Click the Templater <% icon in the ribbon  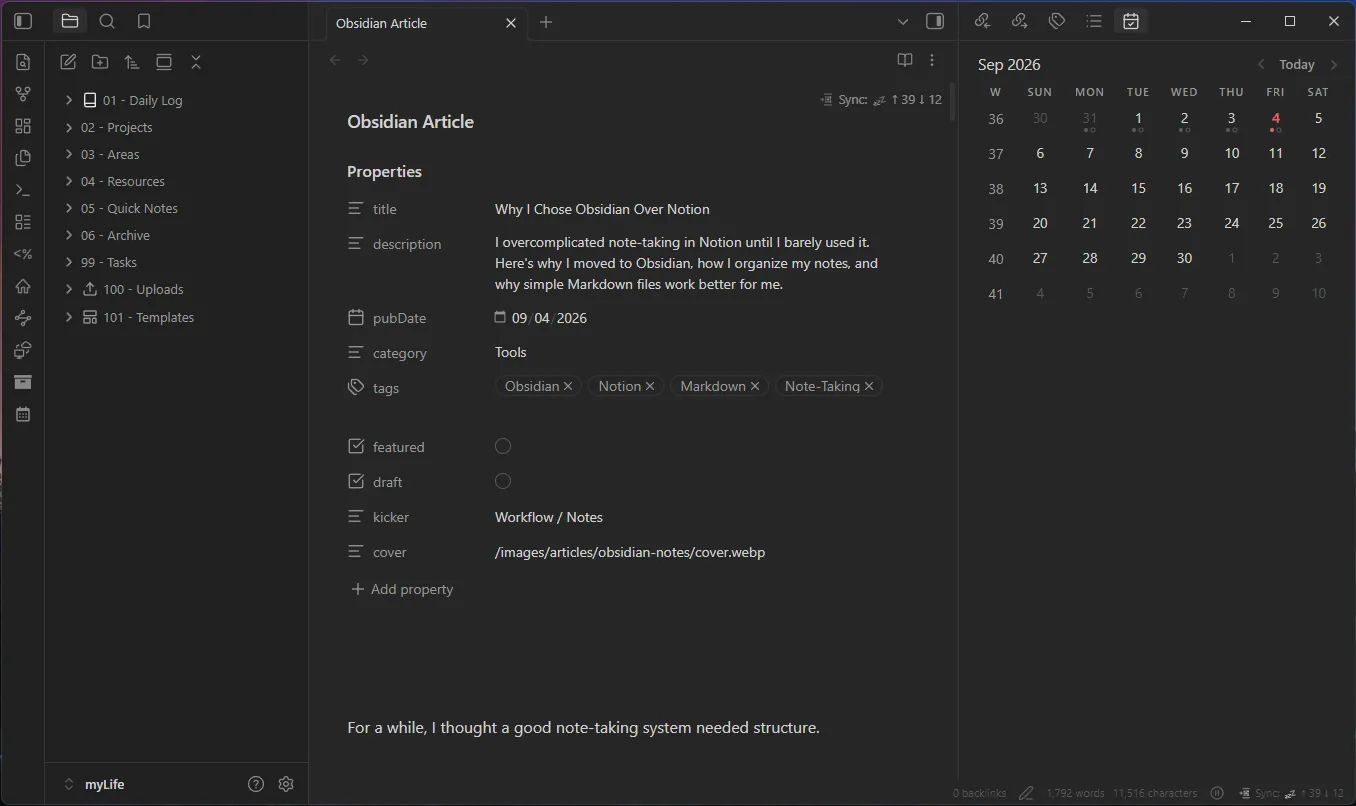coord(23,254)
